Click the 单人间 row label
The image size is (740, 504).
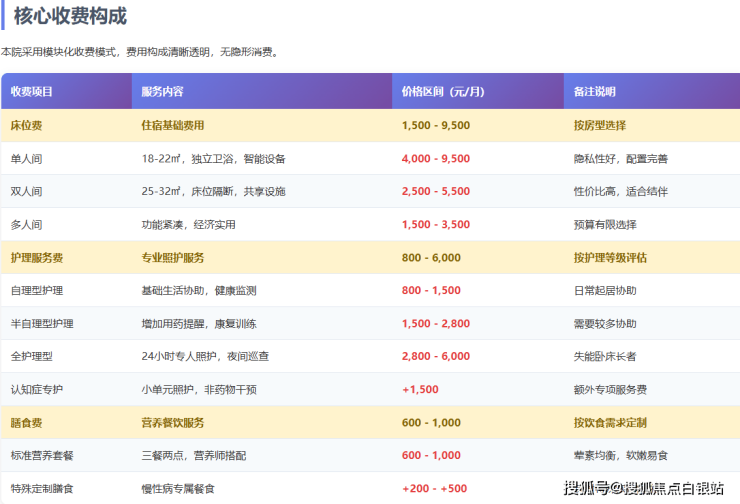coord(26,159)
